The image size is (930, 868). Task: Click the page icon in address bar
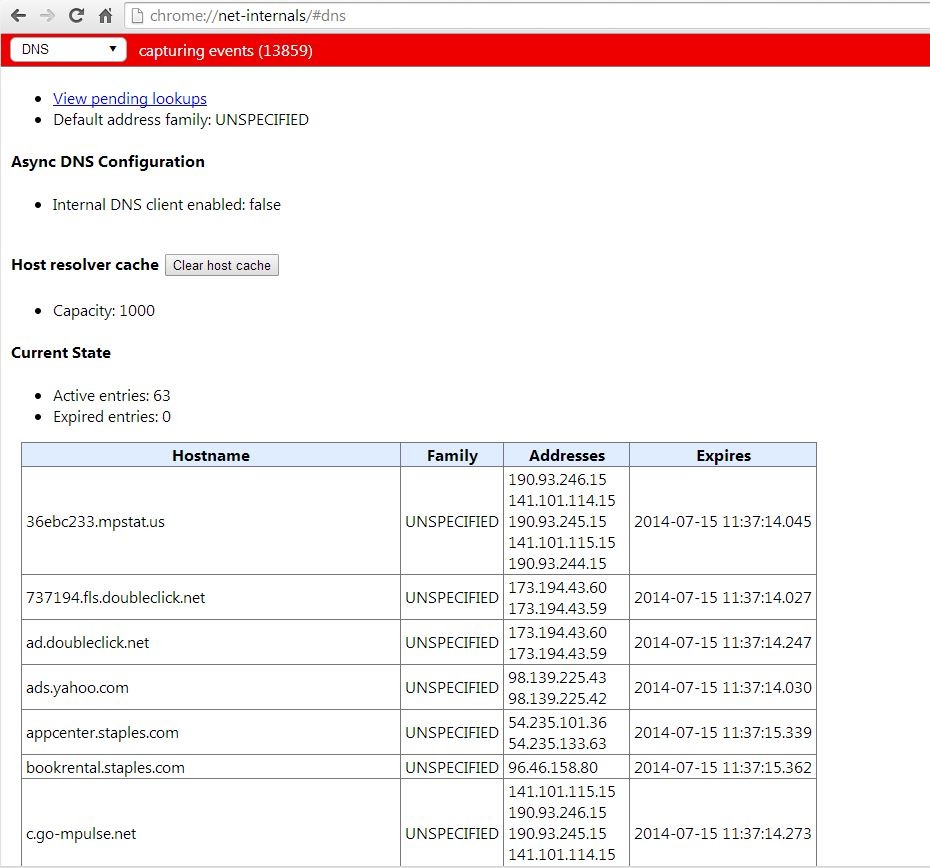137,15
